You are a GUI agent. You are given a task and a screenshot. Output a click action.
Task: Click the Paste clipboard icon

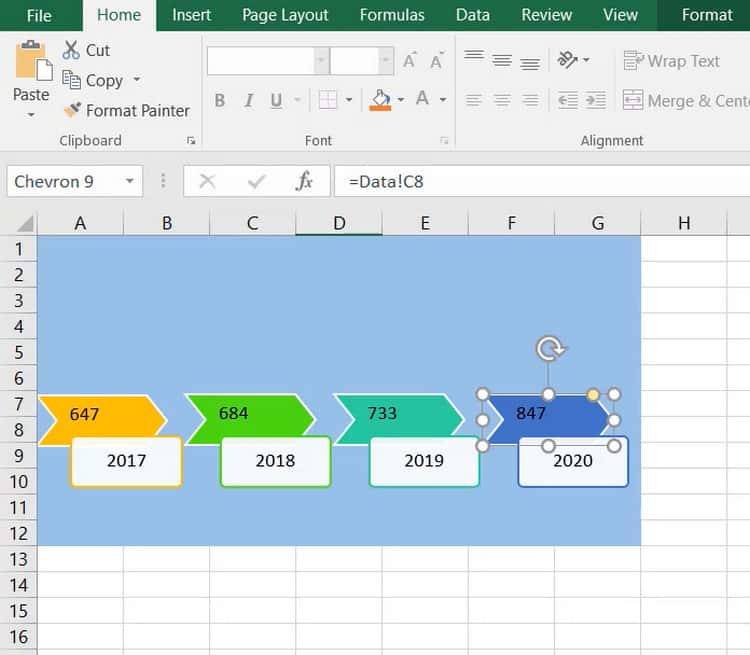(x=33, y=60)
